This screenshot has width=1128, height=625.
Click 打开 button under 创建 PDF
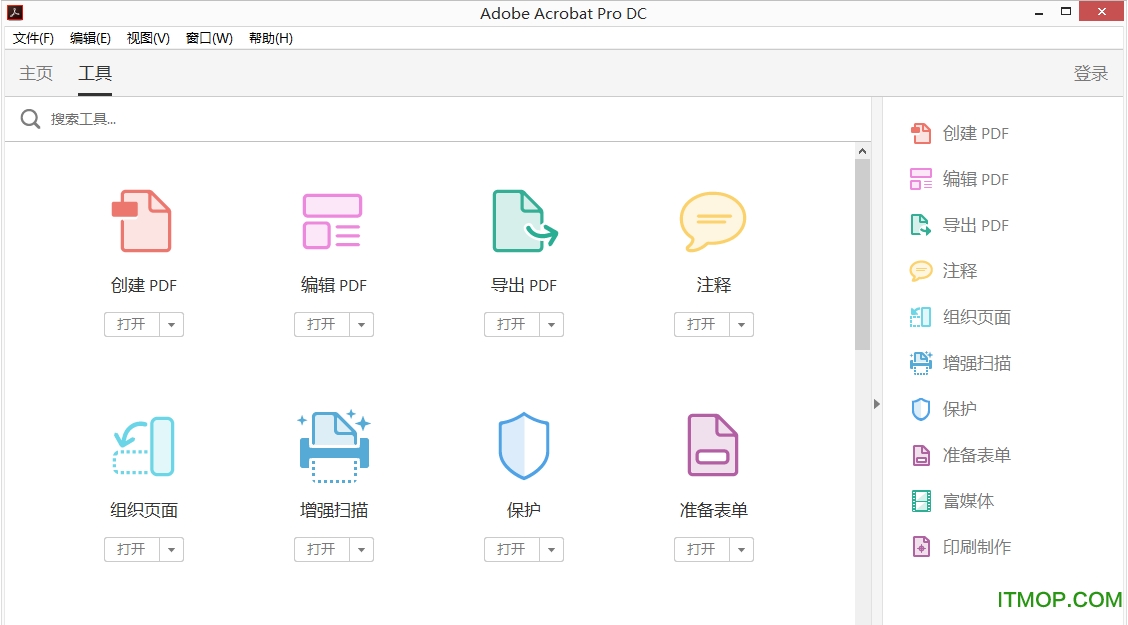[x=132, y=324]
